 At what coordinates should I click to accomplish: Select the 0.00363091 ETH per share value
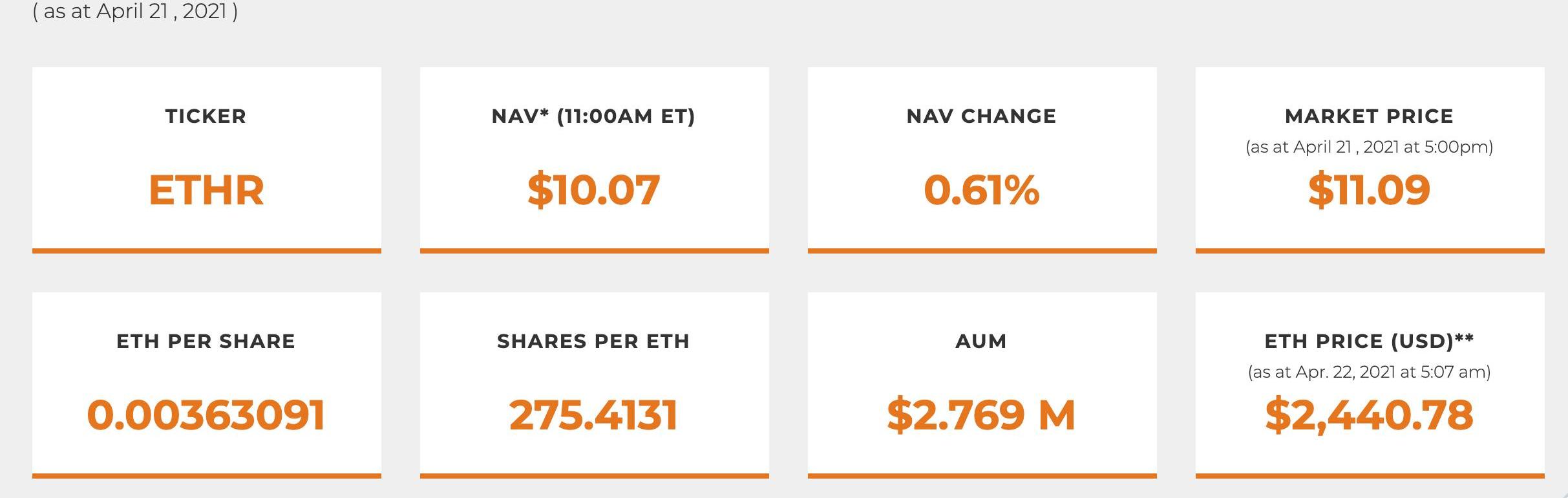tap(206, 415)
